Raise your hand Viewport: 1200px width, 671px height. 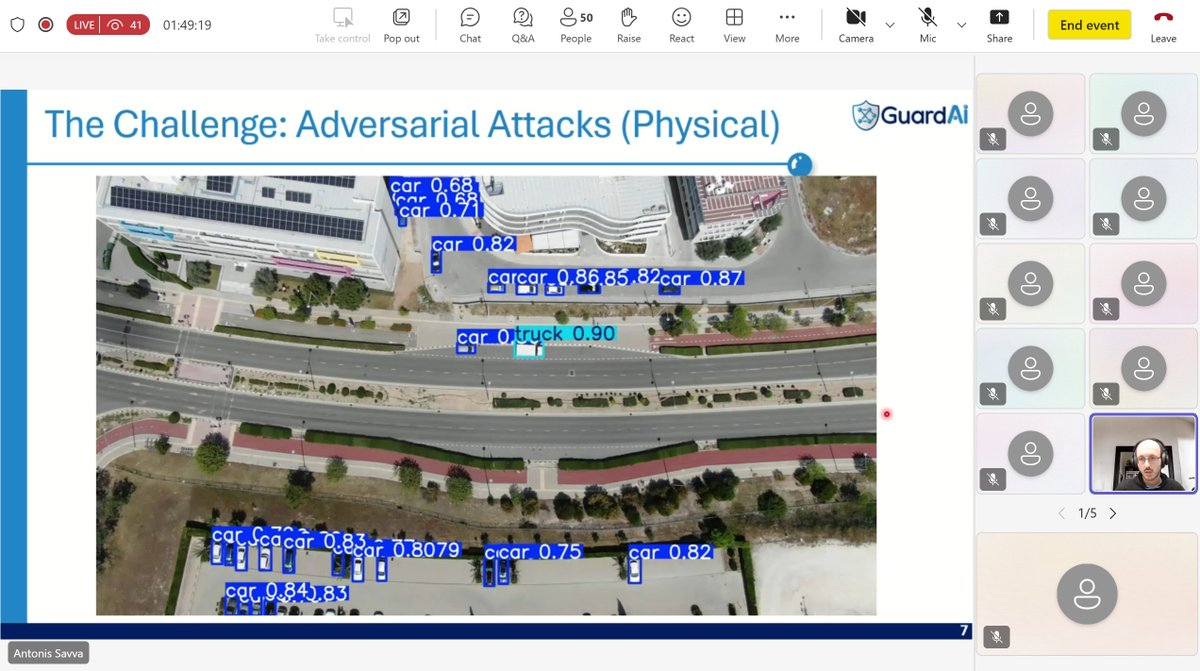[x=628, y=25]
